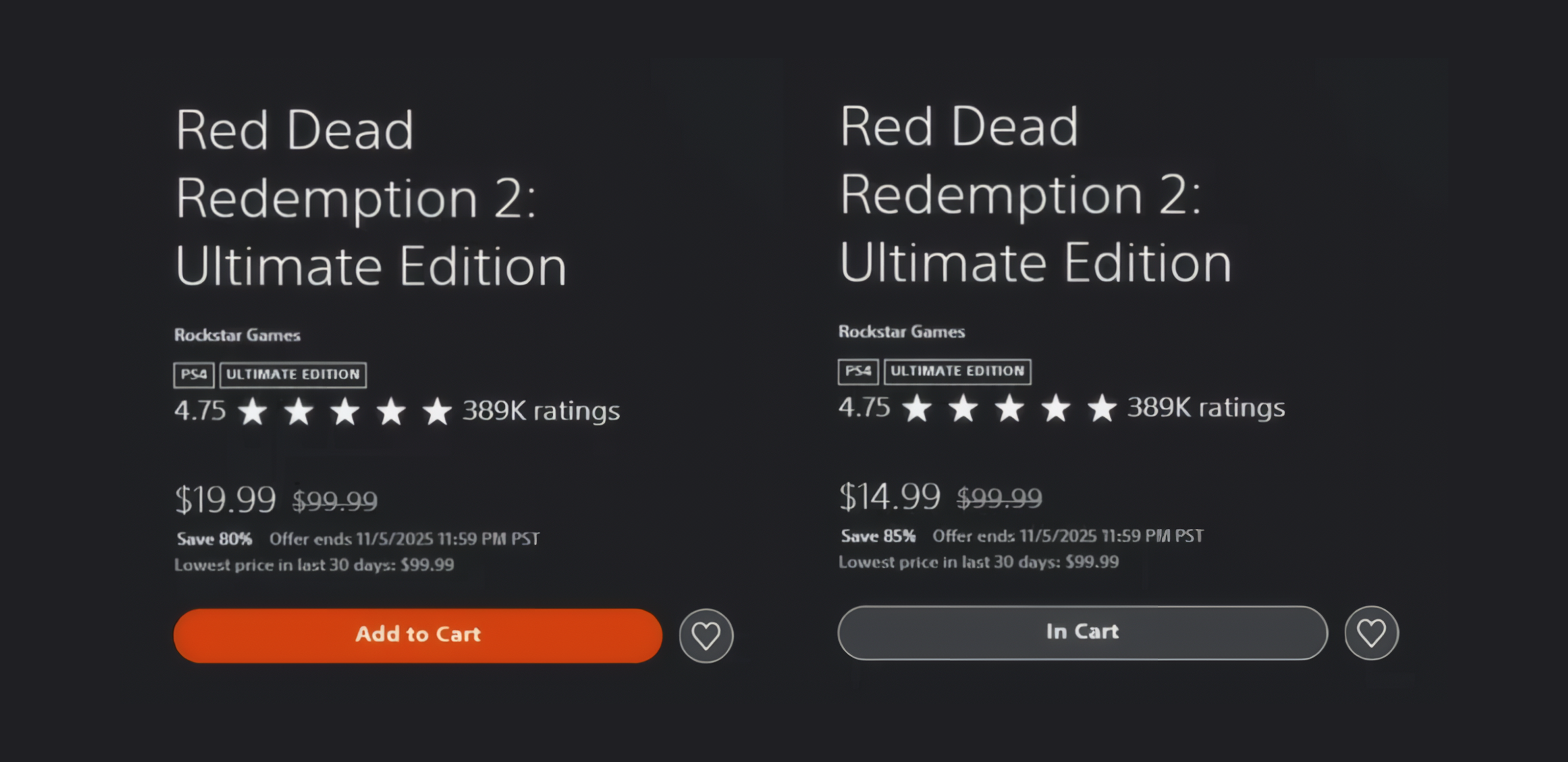Select the PS4 platform badge on the left listing
Viewport: 1568px width, 762px height.
[193, 375]
